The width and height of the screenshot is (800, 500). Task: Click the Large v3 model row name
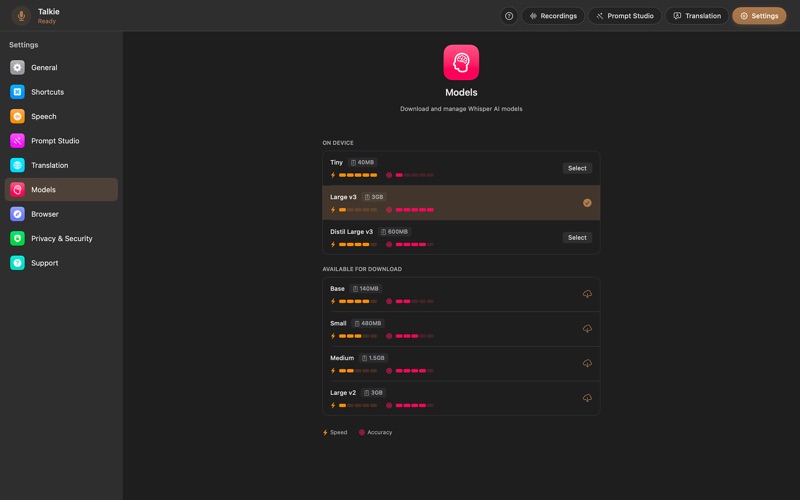[343, 197]
